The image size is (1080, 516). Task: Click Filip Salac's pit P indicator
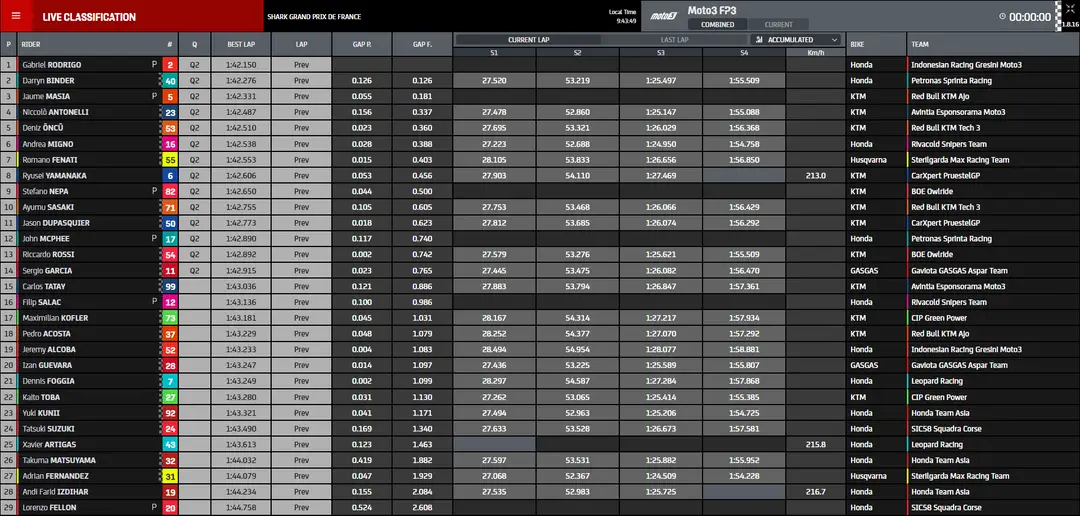pyautogui.click(x=154, y=302)
